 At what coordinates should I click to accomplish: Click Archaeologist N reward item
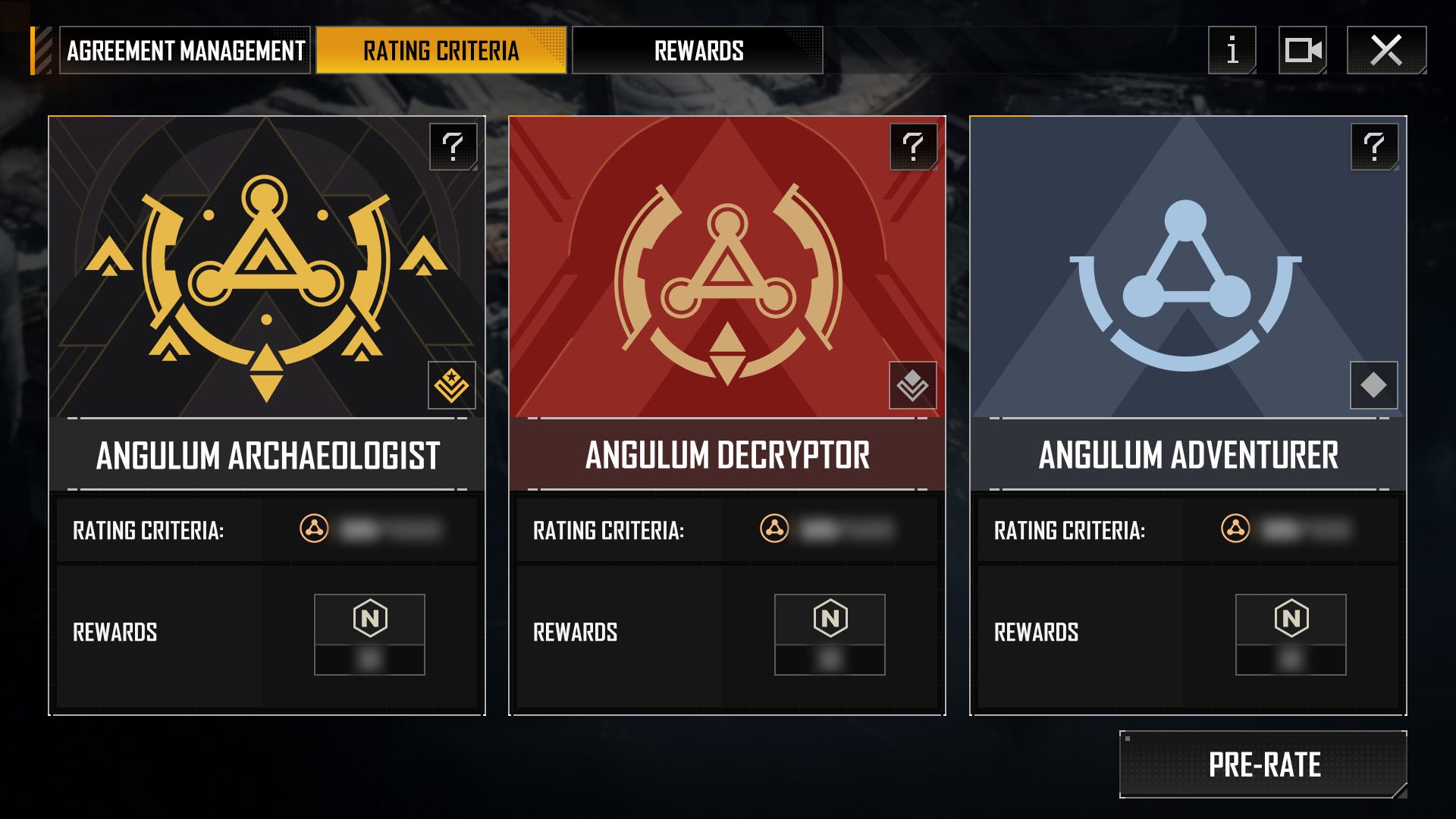[x=369, y=635]
